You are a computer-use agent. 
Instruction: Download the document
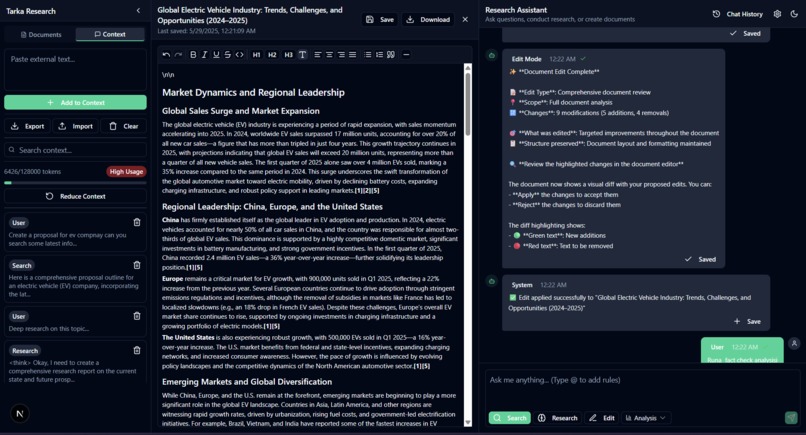click(428, 20)
